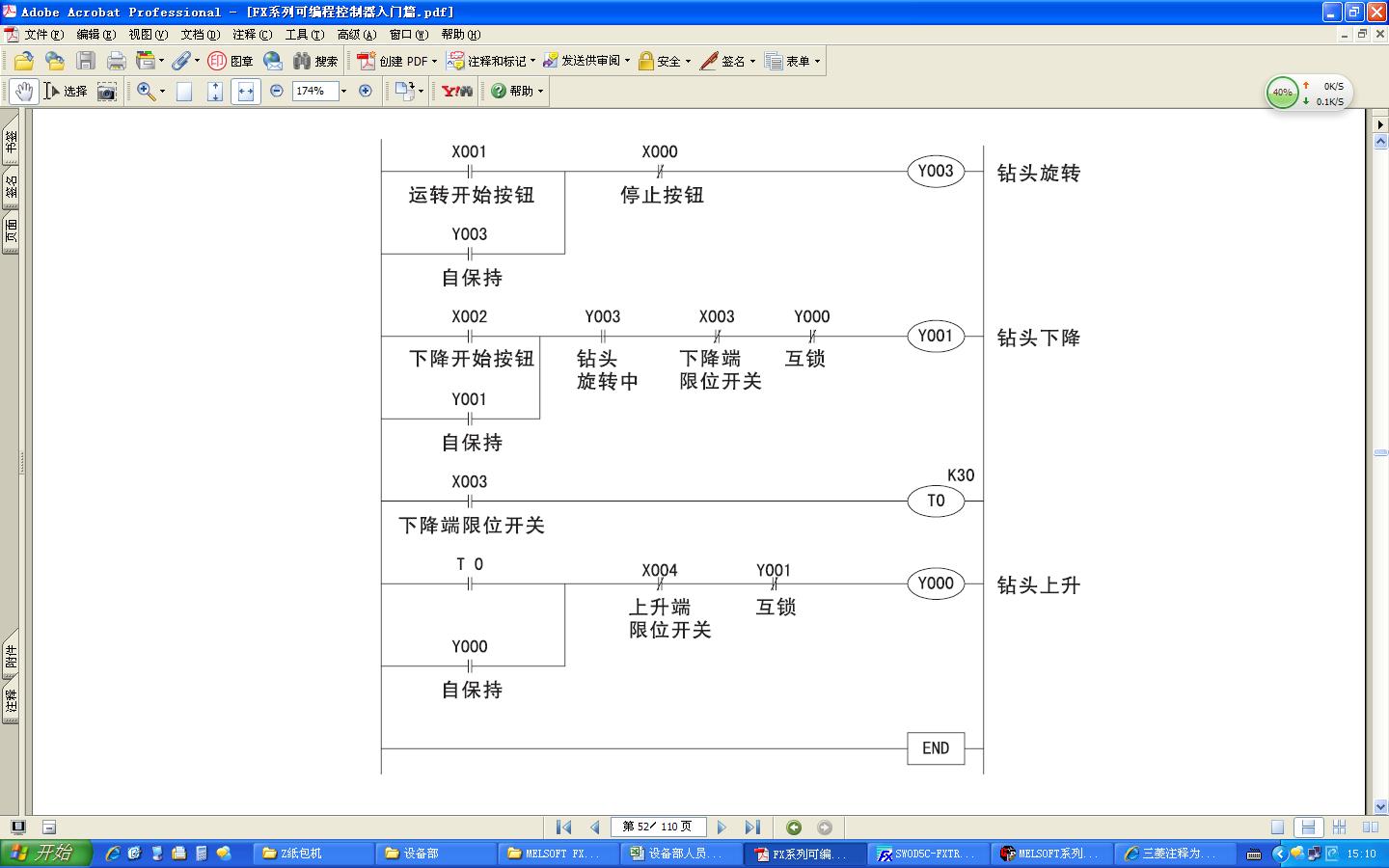Go to the last page
This screenshot has width=1389, height=868.
click(x=753, y=827)
